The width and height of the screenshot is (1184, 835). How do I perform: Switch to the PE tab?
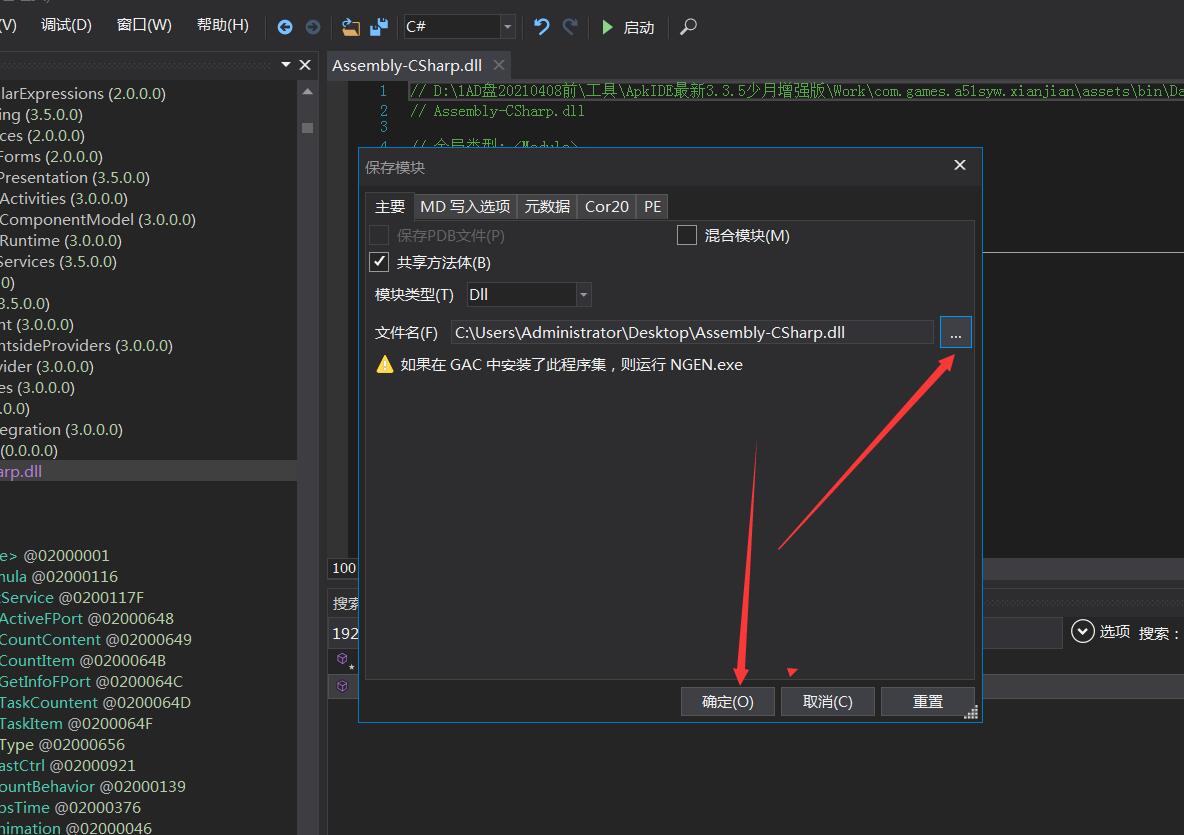tap(652, 207)
